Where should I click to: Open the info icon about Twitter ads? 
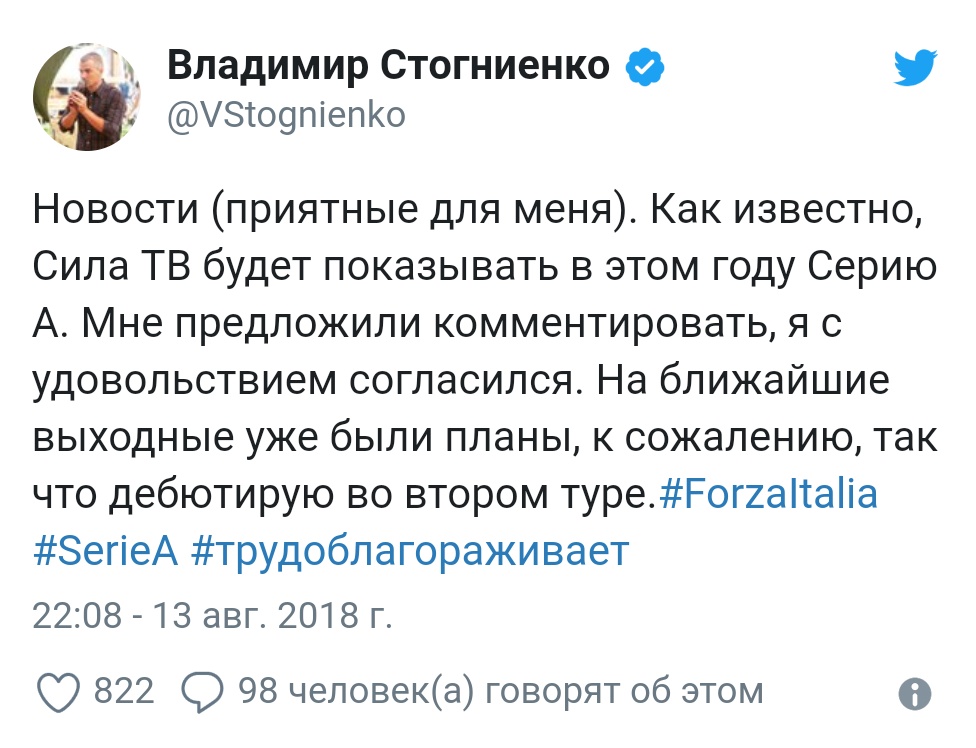click(x=915, y=693)
